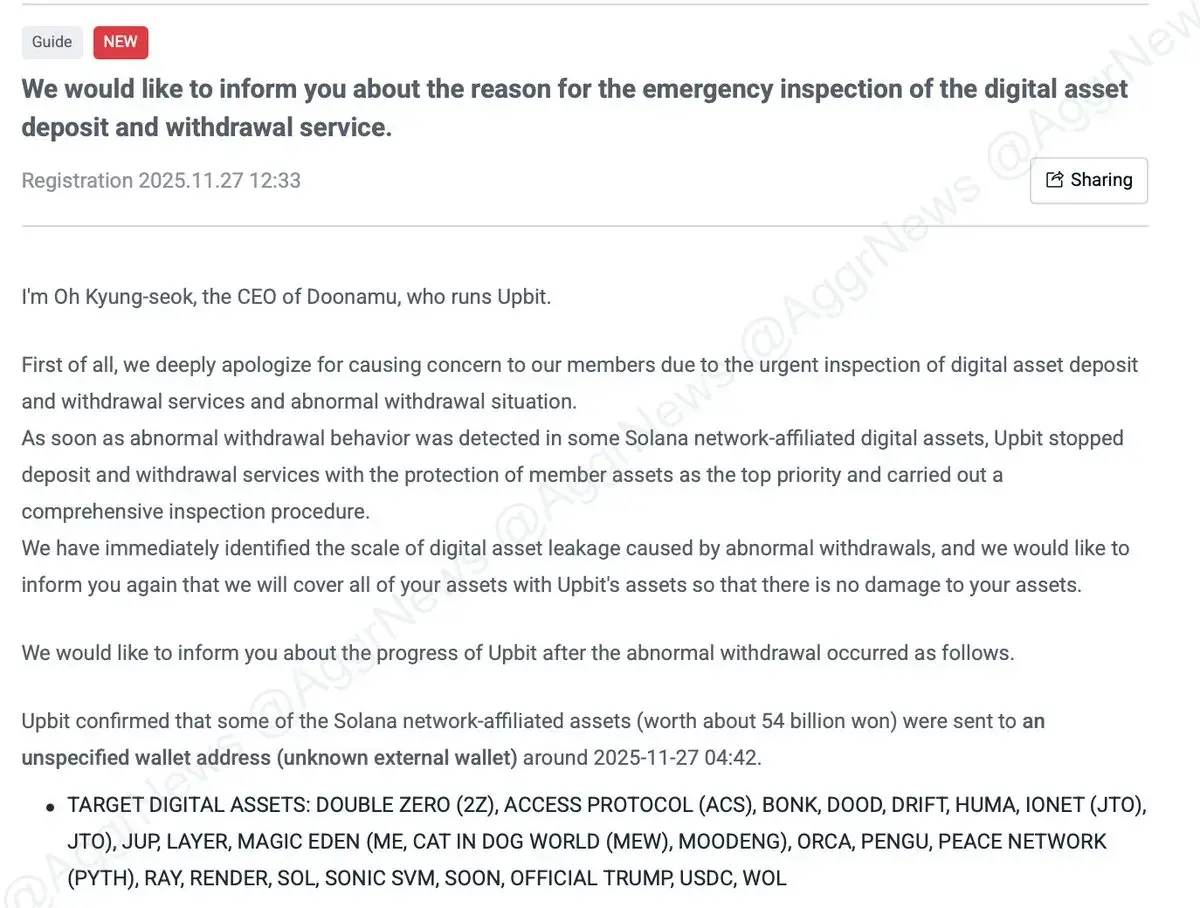This screenshot has width=1200, height=908.
Task: Click the red NEW badge
Action: pyautogui.click(x=121, y=42)
